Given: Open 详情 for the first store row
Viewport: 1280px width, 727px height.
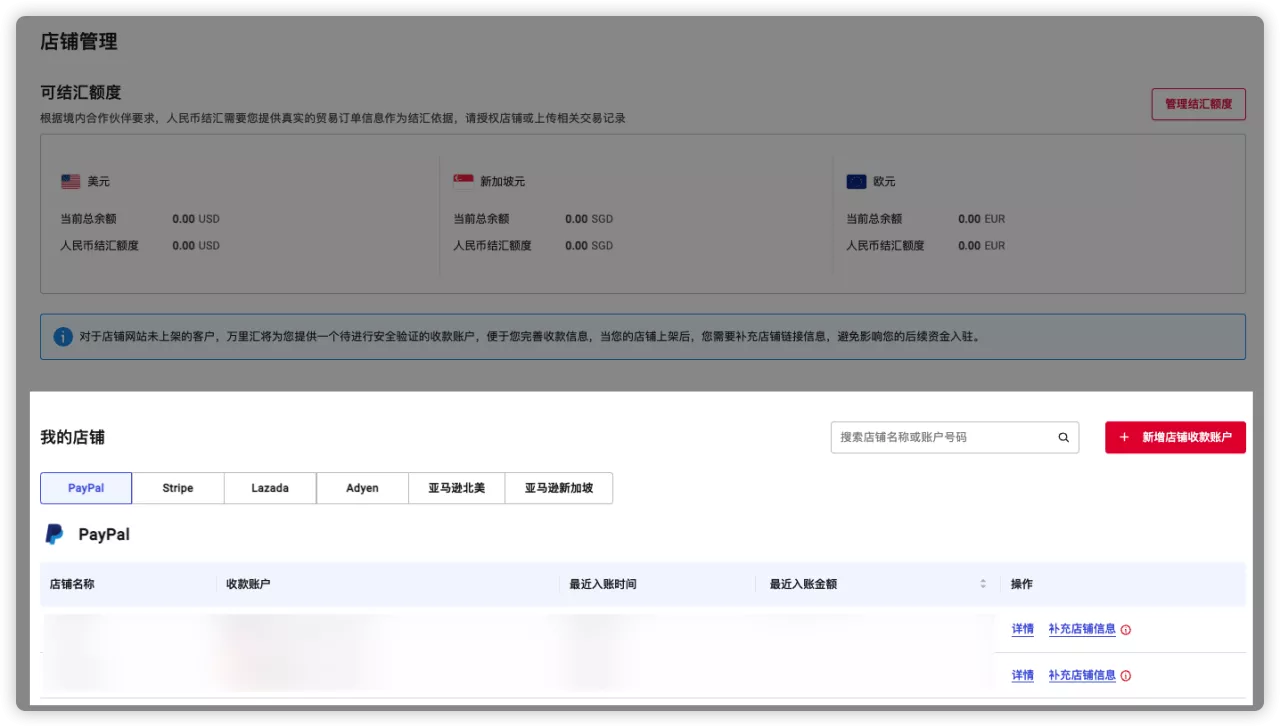Looking at the screenshot, I should tap(1022, 629).
